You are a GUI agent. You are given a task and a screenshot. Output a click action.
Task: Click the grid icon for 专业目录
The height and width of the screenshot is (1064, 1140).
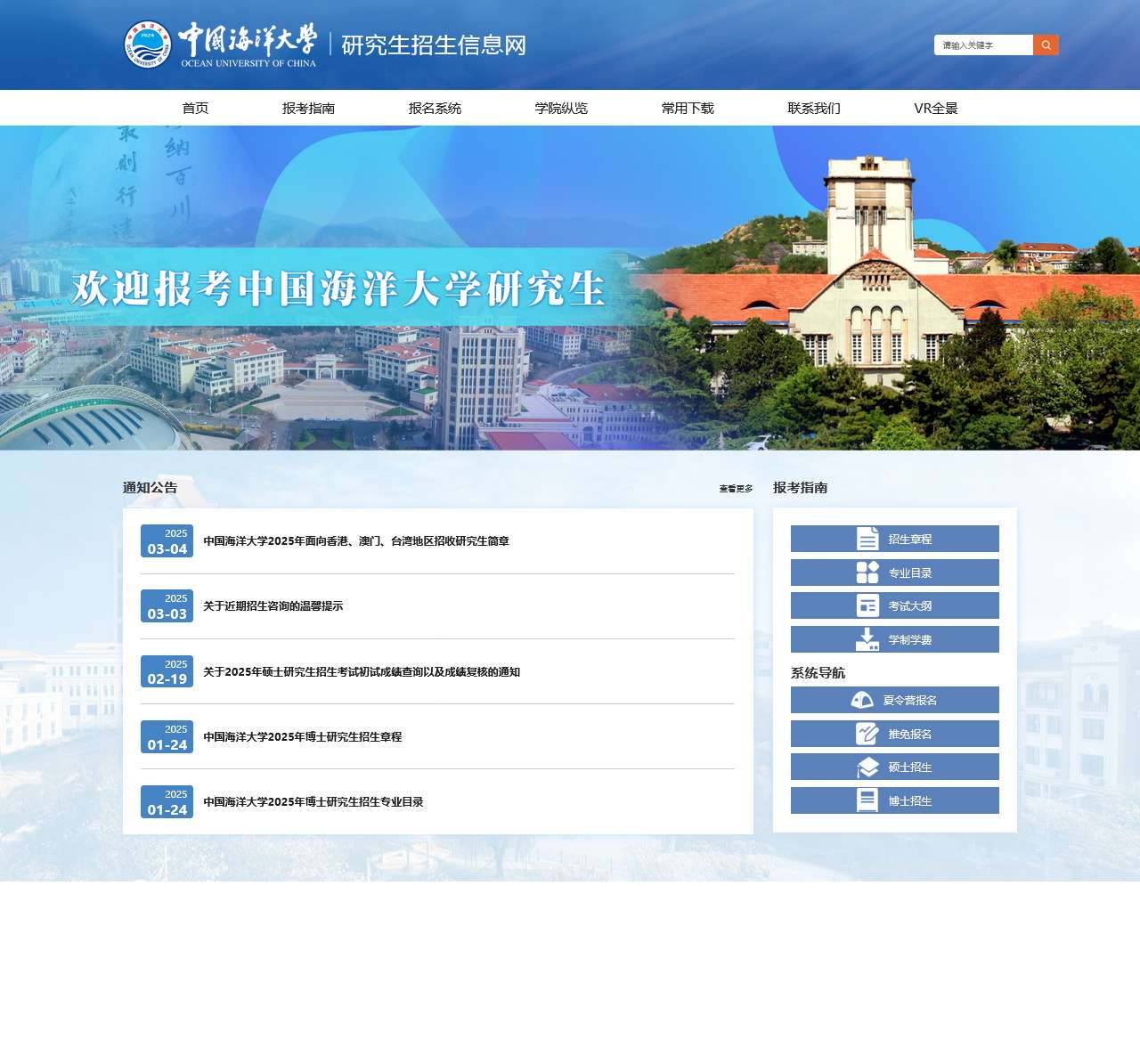(867, 573)
